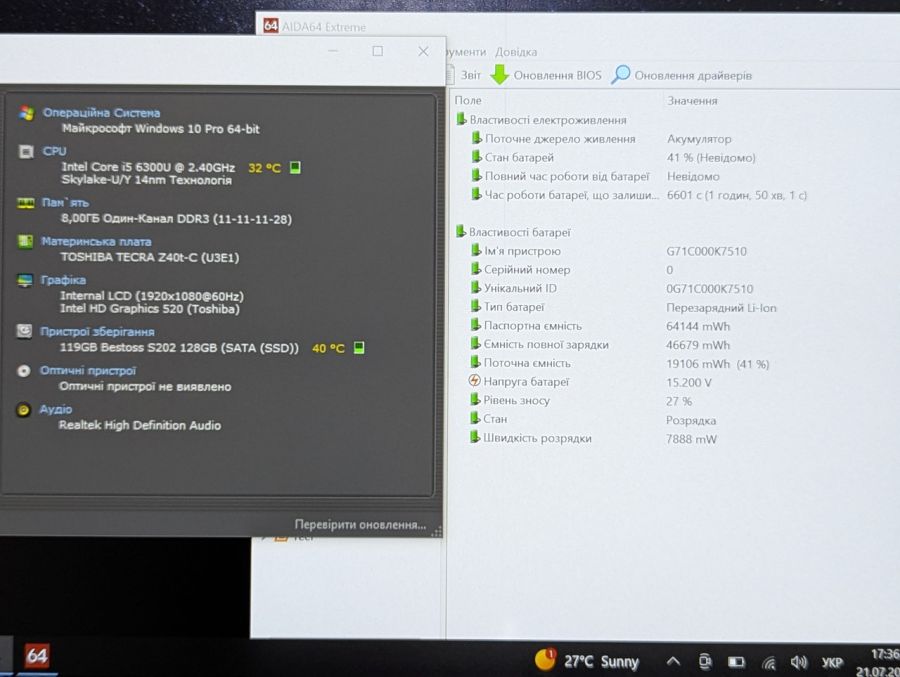Click the monitor icon beside Графіка
900x677 pixels.
[25, 280]
